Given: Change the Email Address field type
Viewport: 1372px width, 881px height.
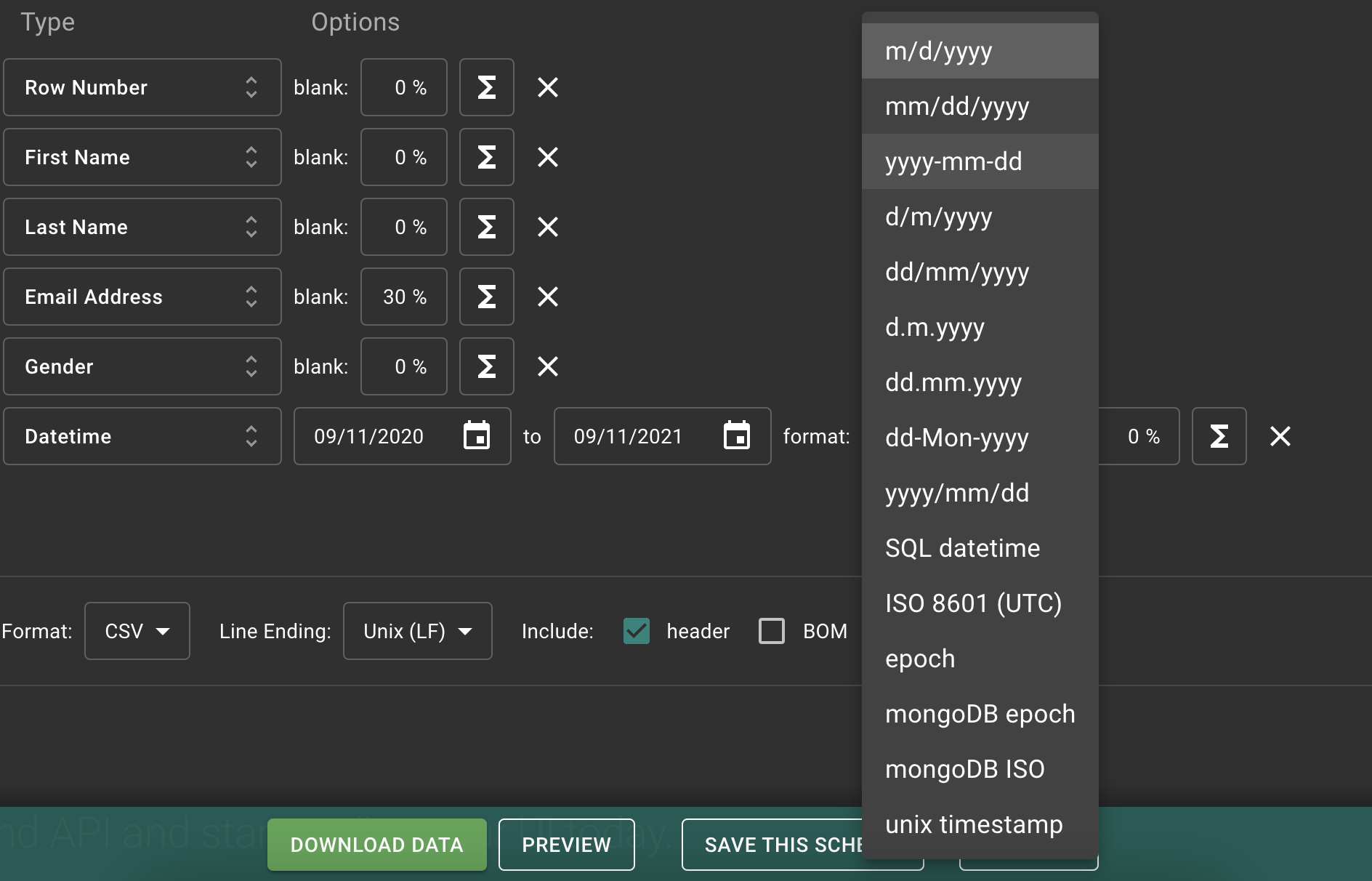Looking at the screenshot, I should coord(142,297).
